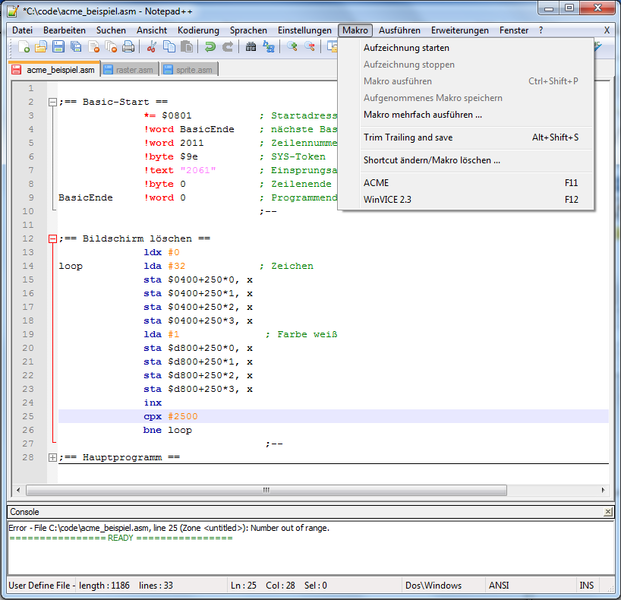
Task: Click the red unsaved icon on acme_beispiel.asm tab
Action: 16,70
